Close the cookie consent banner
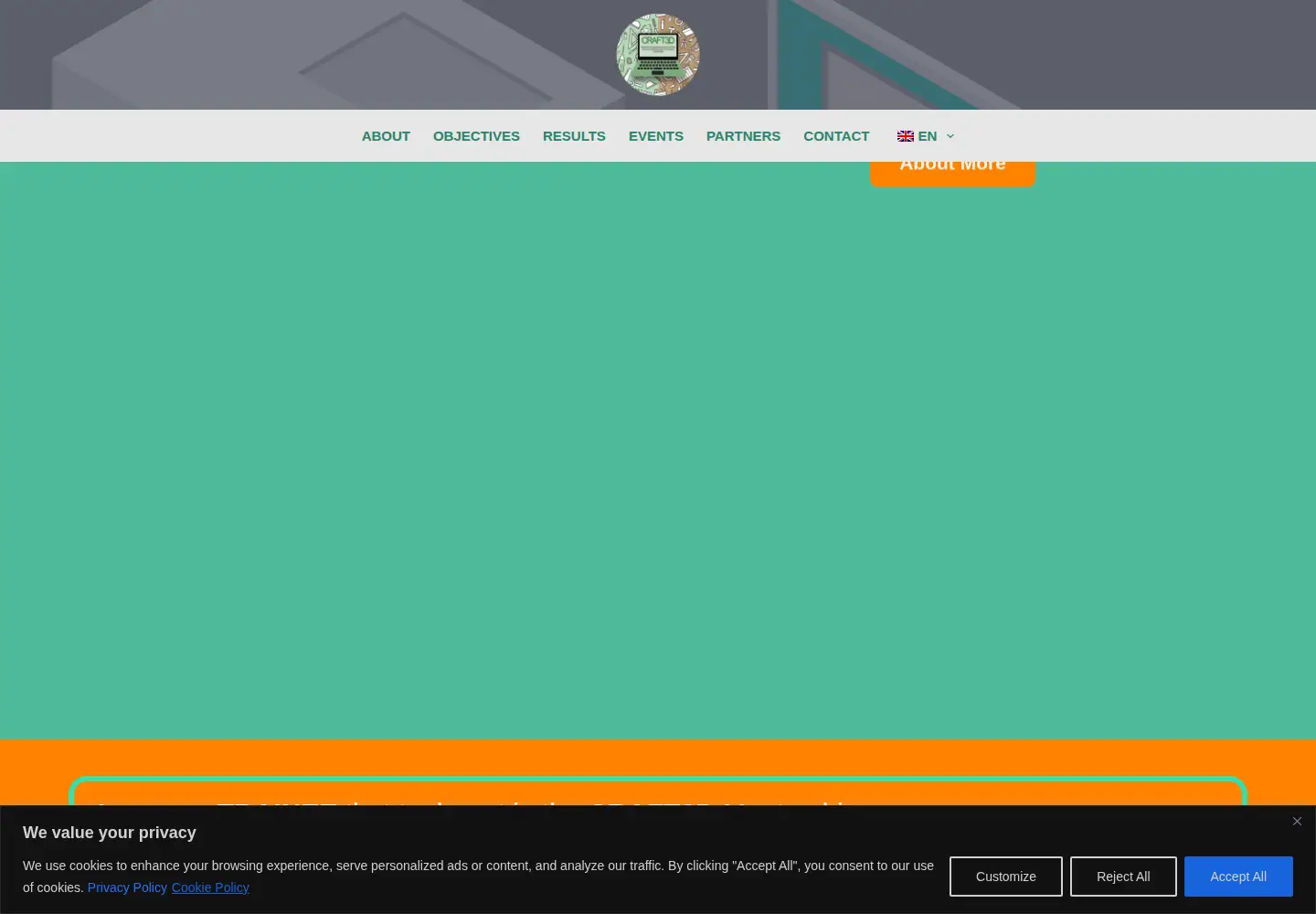The height and width of the screenshot is (914, 1316). [x=1297, y=822]
